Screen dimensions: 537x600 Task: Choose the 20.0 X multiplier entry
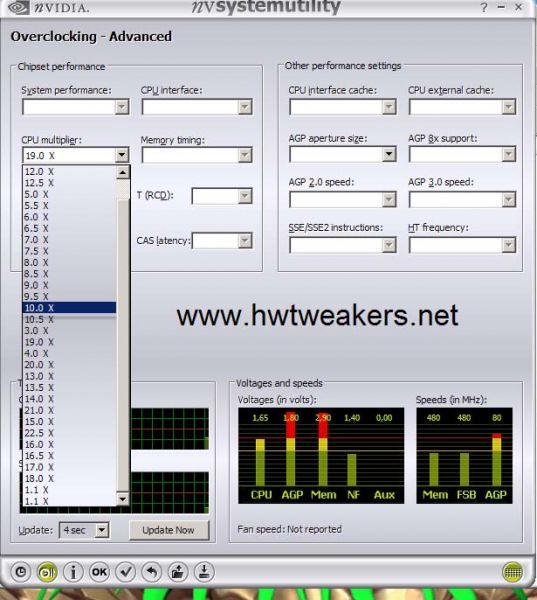pyautogui.click(x=69, y=365)
